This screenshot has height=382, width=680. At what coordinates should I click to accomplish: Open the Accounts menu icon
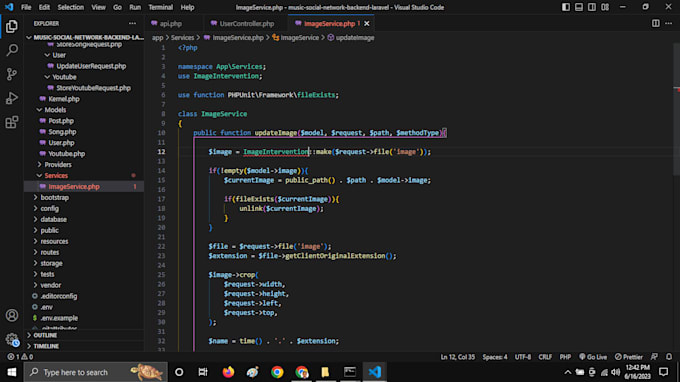click(x=12, y=315)
